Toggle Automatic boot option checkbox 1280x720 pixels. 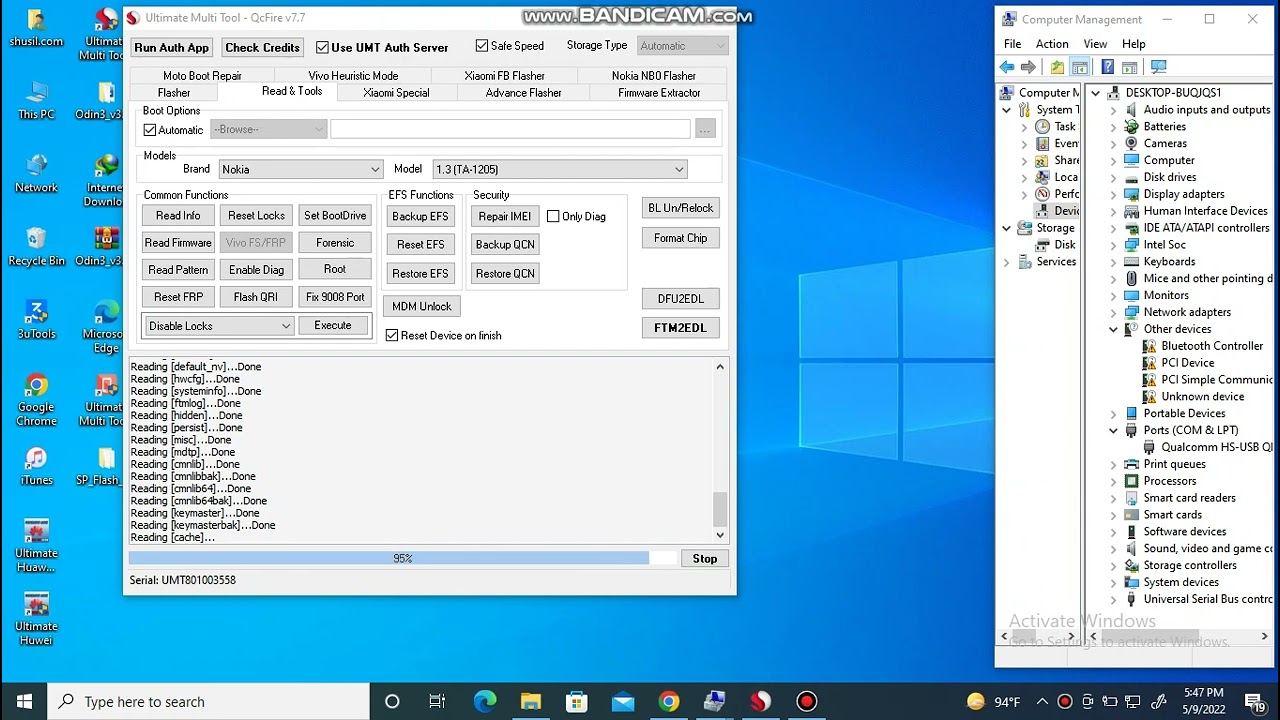point(150,130)
